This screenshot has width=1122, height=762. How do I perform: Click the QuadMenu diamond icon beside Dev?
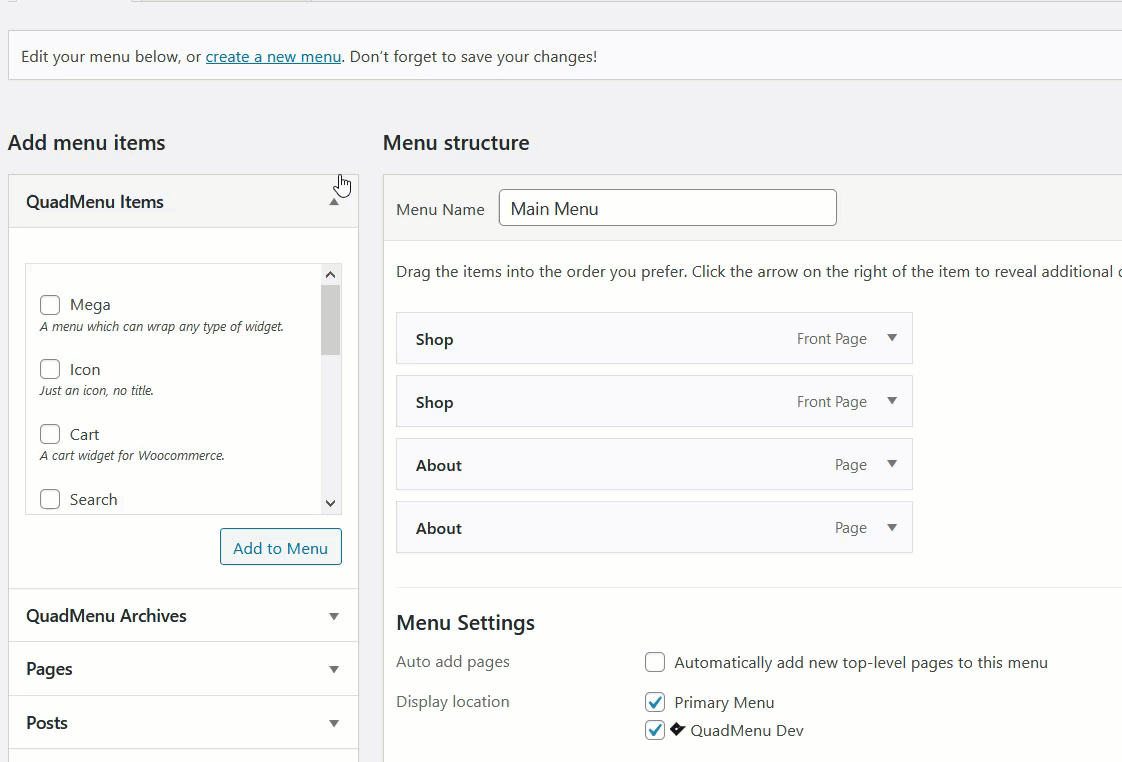[x=678, y=729]
